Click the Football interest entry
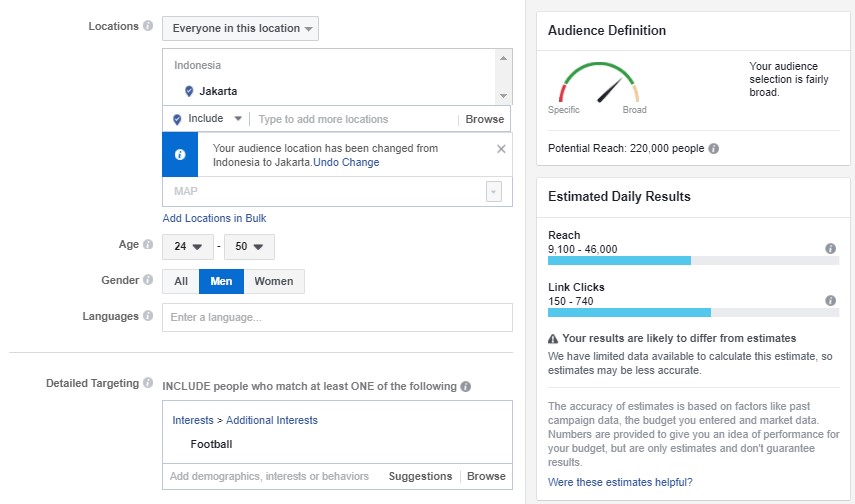The height and width of the screenshot is (504, 855). [x=212, y=444]
